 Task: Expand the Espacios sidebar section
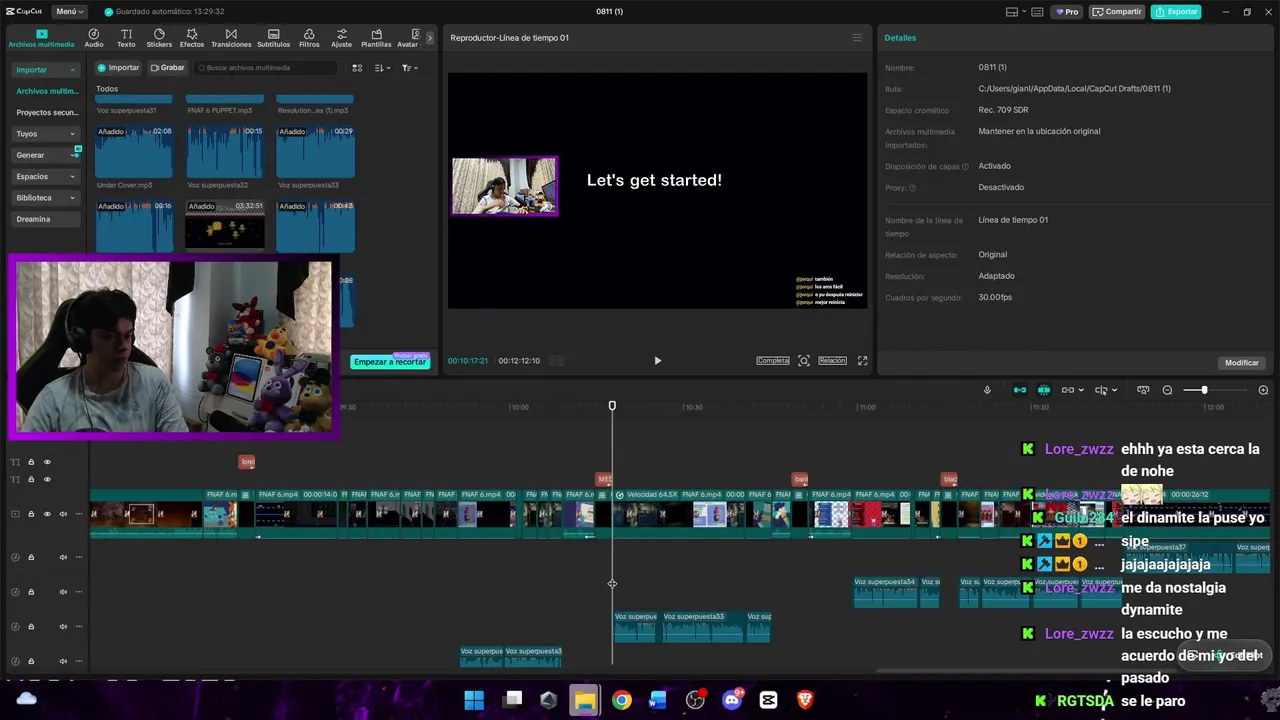click(x=46, y=176)
